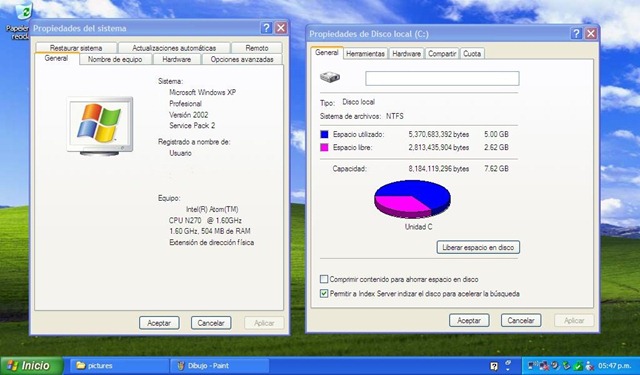Open the Herramientas tab
This screenshot has width=640, height=375.
365,53
